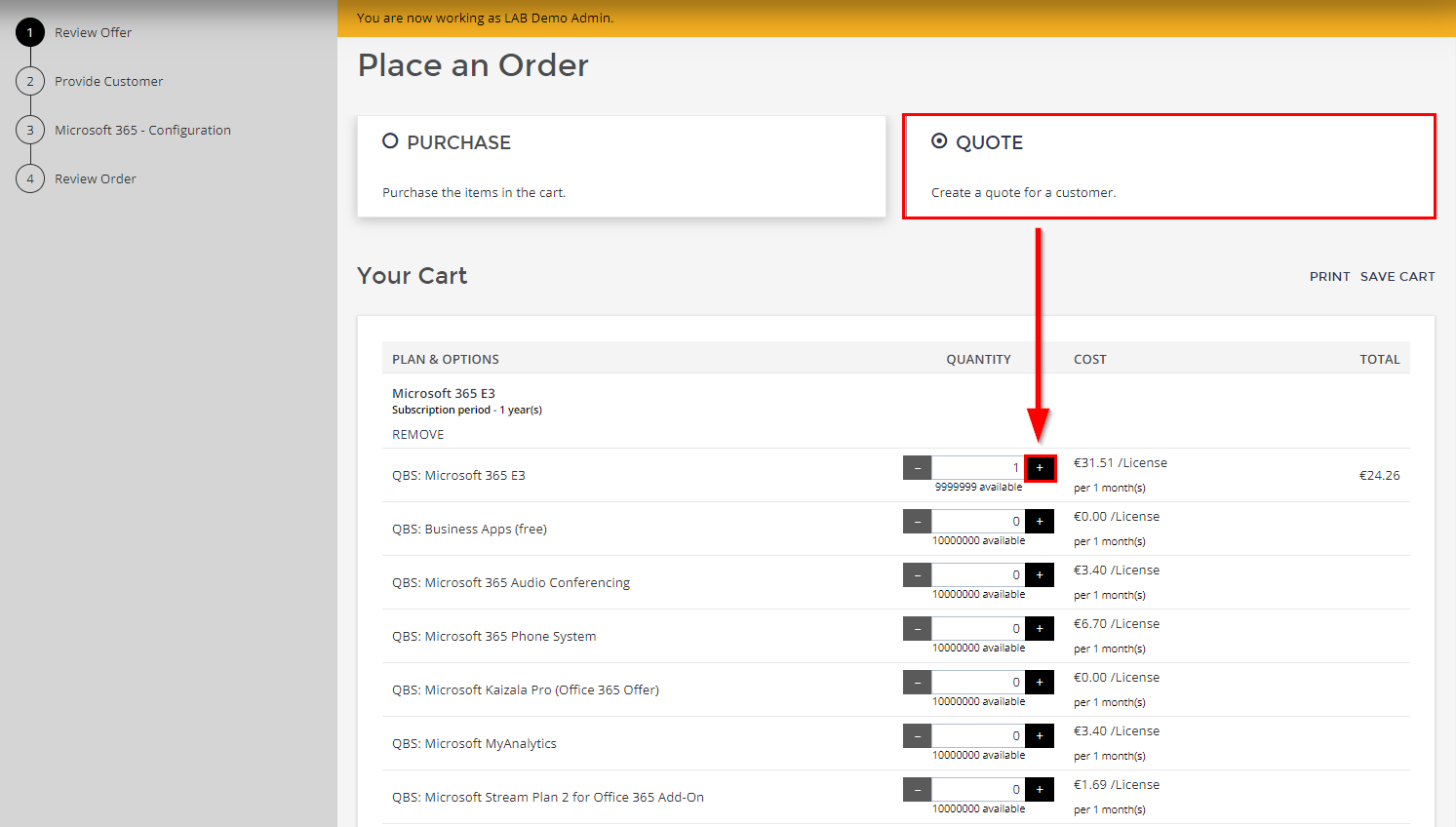
Task: Click 'QBS: Microsoft MyAnalytics' row label
Action: coord(474,744)
